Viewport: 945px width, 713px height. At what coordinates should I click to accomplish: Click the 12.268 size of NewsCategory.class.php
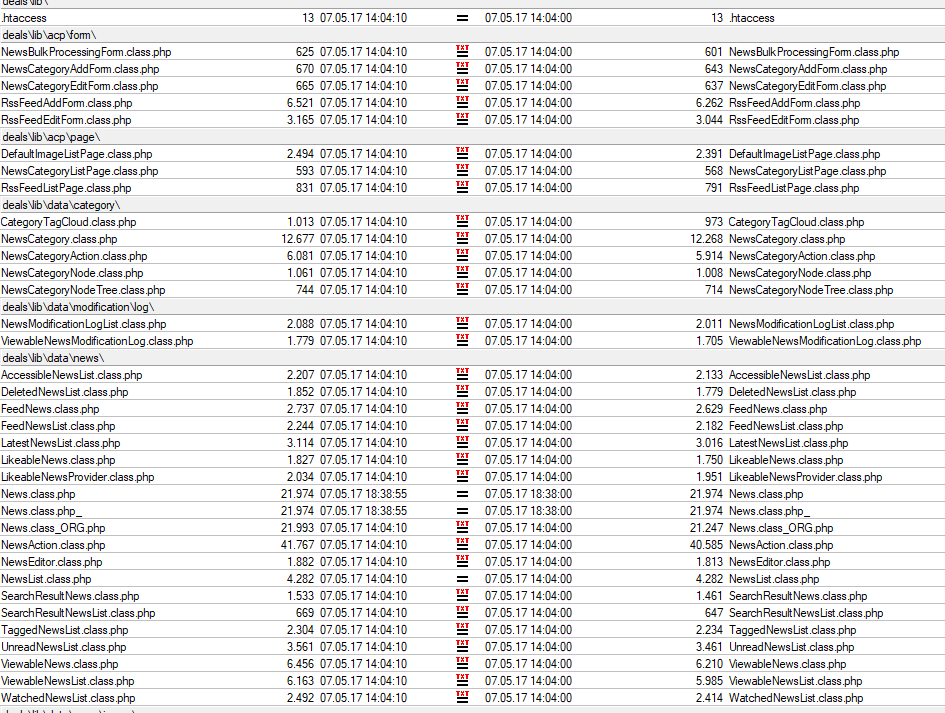[706, 239]
